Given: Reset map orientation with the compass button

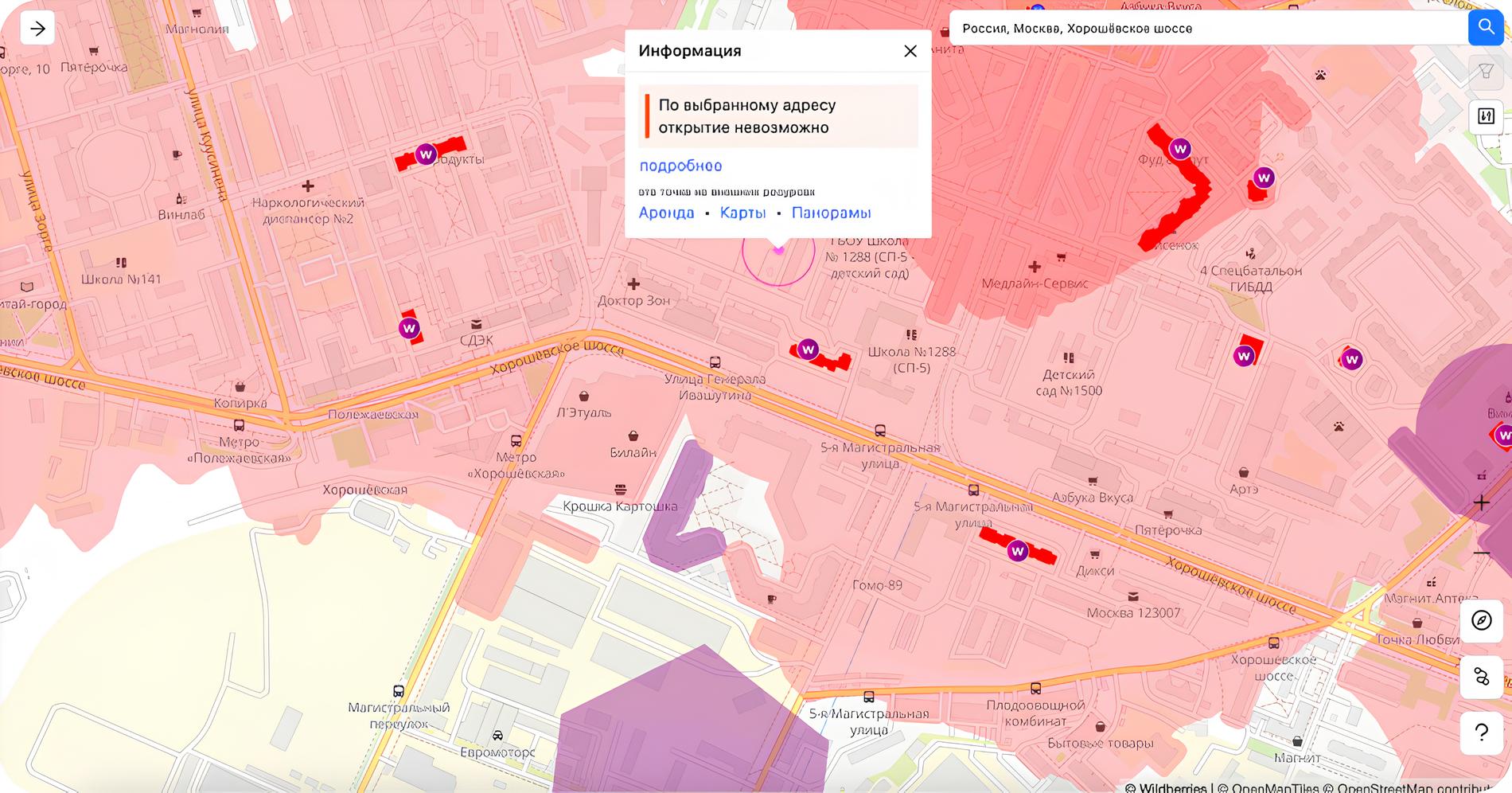Looking at the screenshot, I should click(1481, 620).
